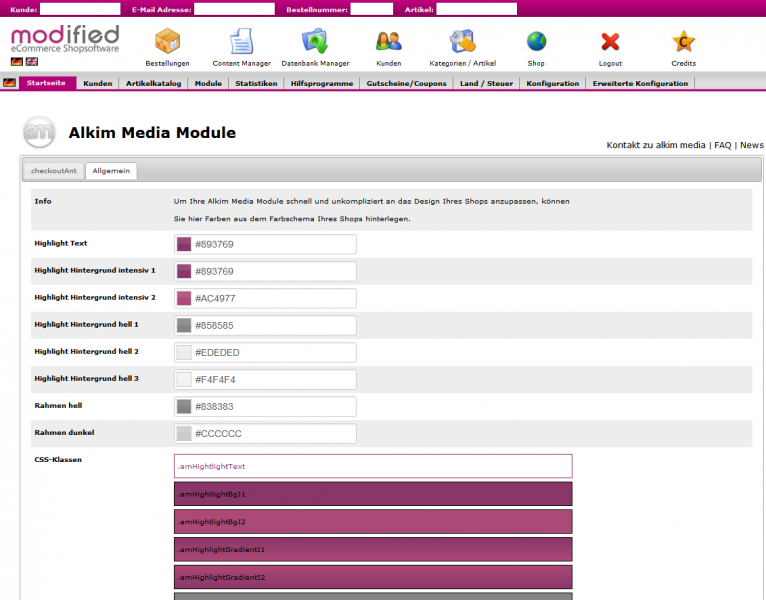
Task: Click the #EDEDED hex color field
Action: [265, 352]
